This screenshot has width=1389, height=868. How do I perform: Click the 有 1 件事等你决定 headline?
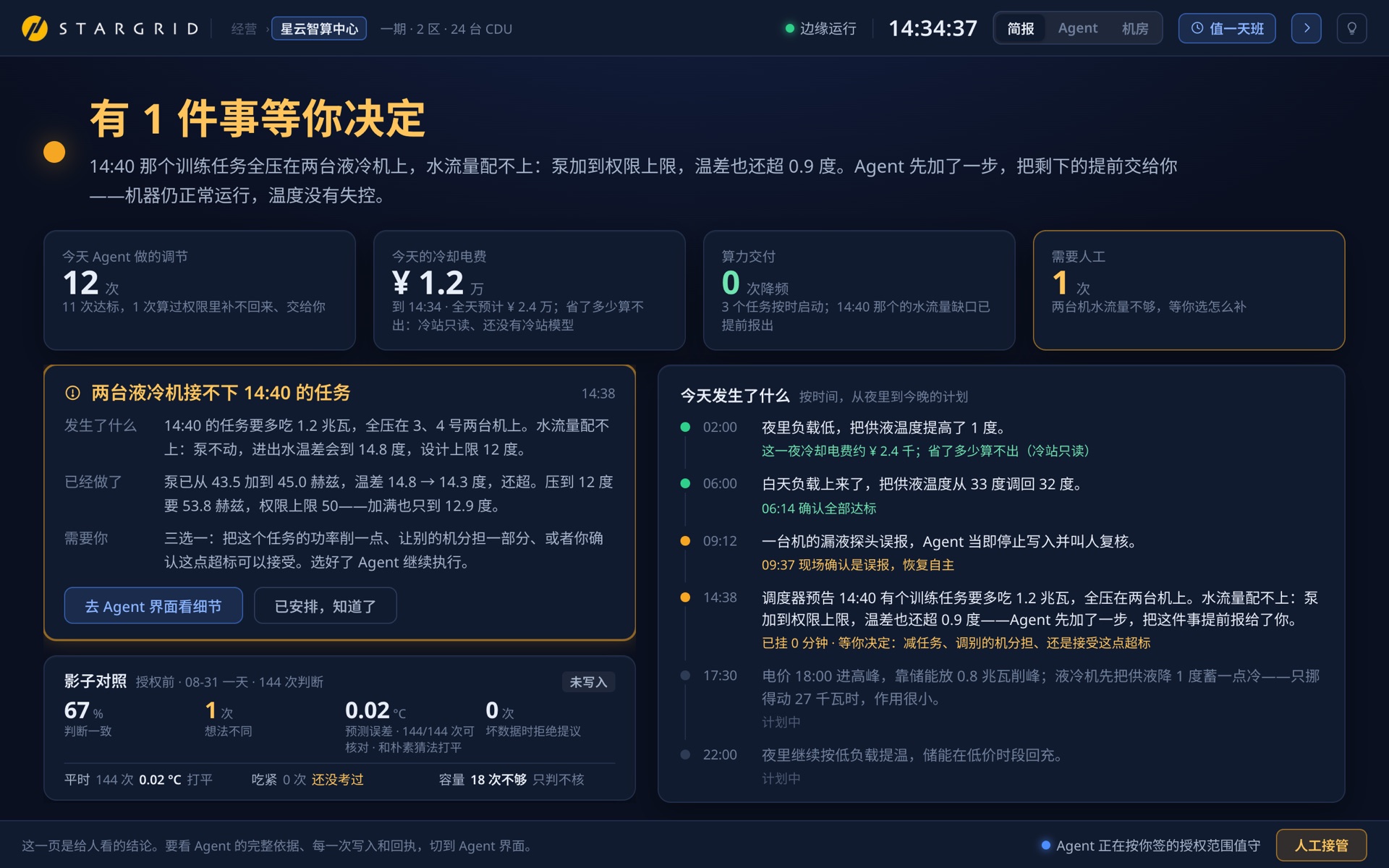(x=257, y=119)
